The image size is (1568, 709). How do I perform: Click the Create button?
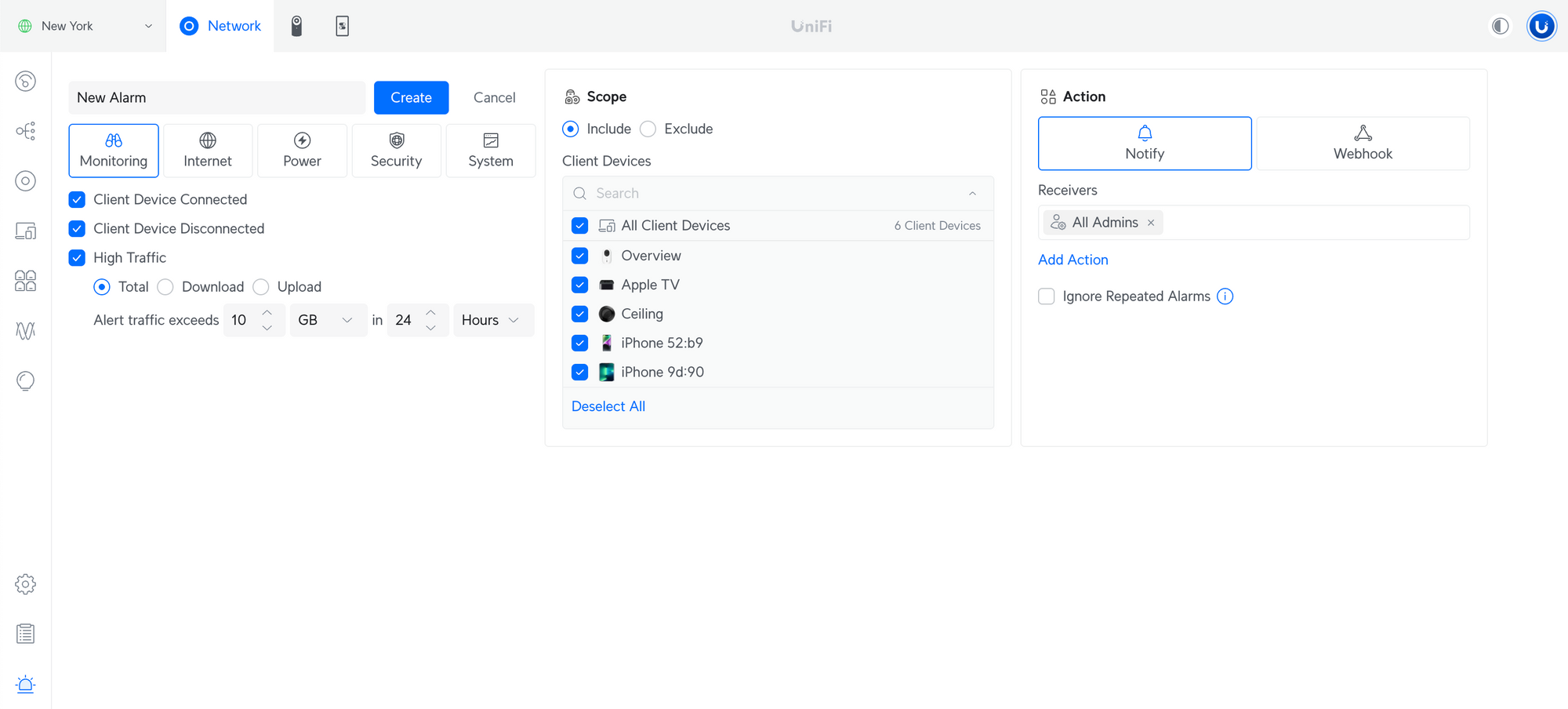(411, 98)
